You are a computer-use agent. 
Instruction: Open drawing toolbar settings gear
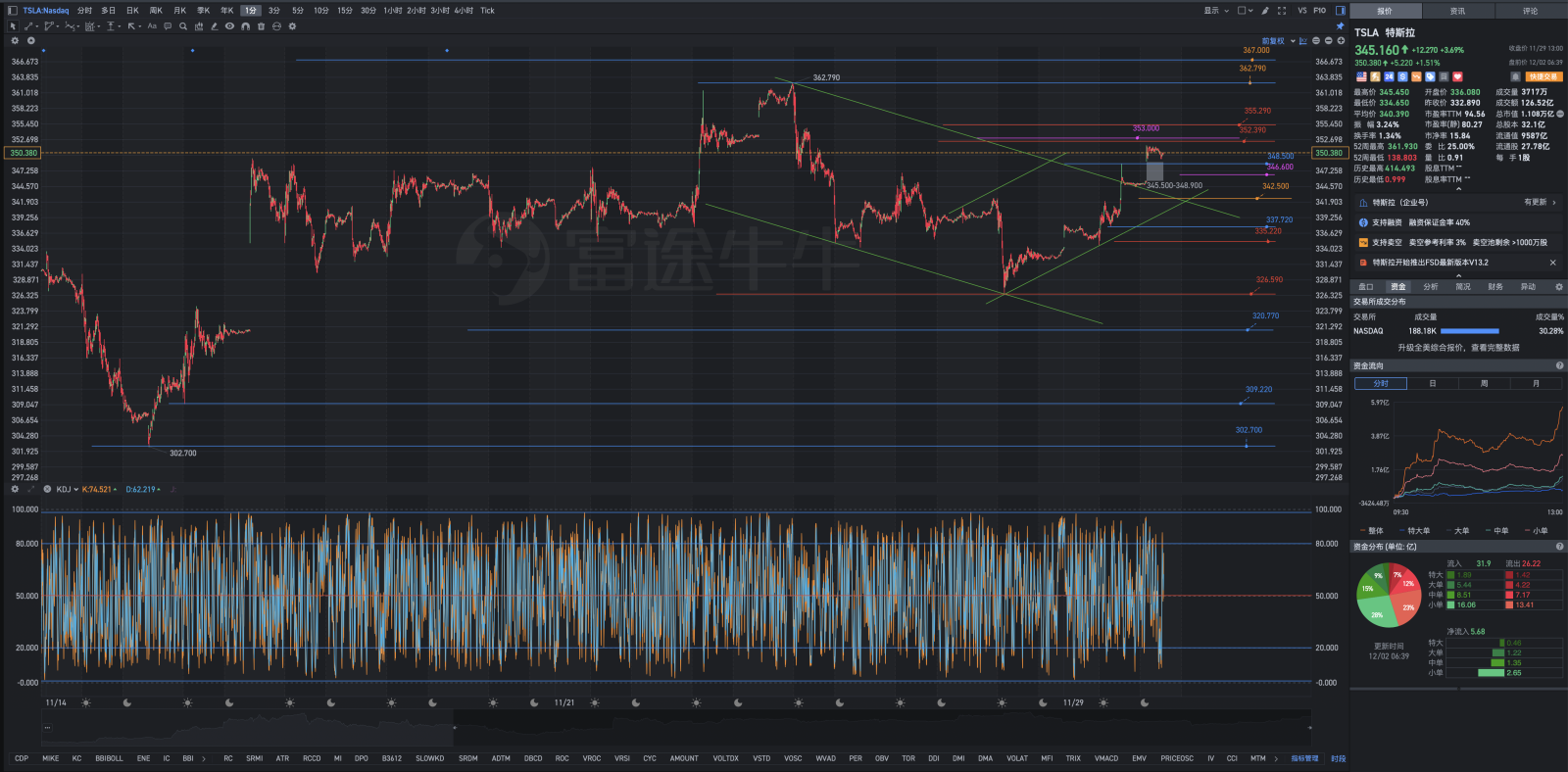coord(292,26)
